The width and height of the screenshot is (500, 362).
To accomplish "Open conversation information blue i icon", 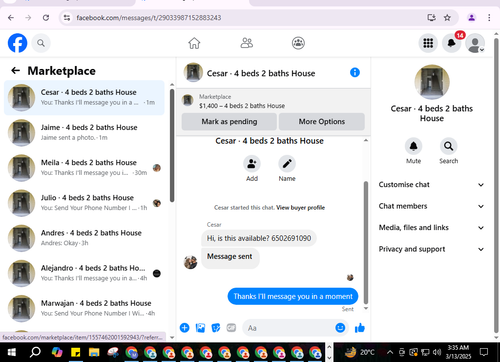I will pyautogui.click(x=355, y=72).
